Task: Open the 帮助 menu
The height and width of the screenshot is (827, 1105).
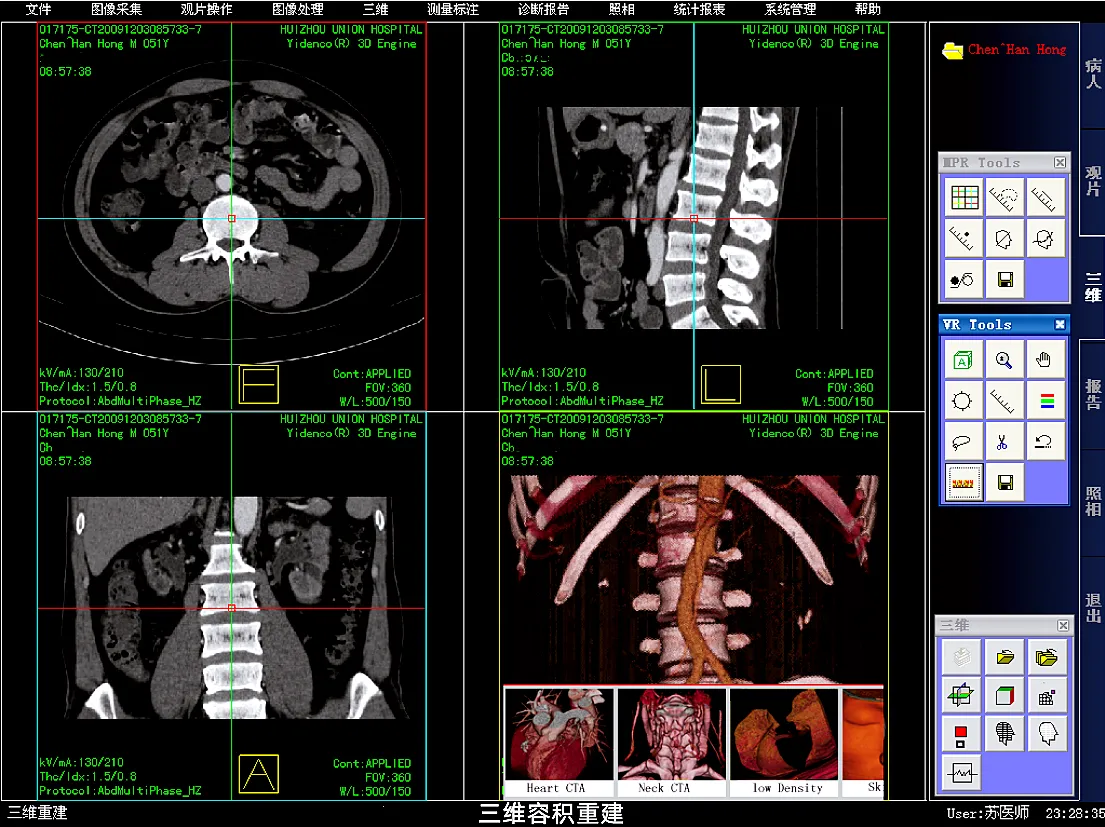Action: coord(868,9)
